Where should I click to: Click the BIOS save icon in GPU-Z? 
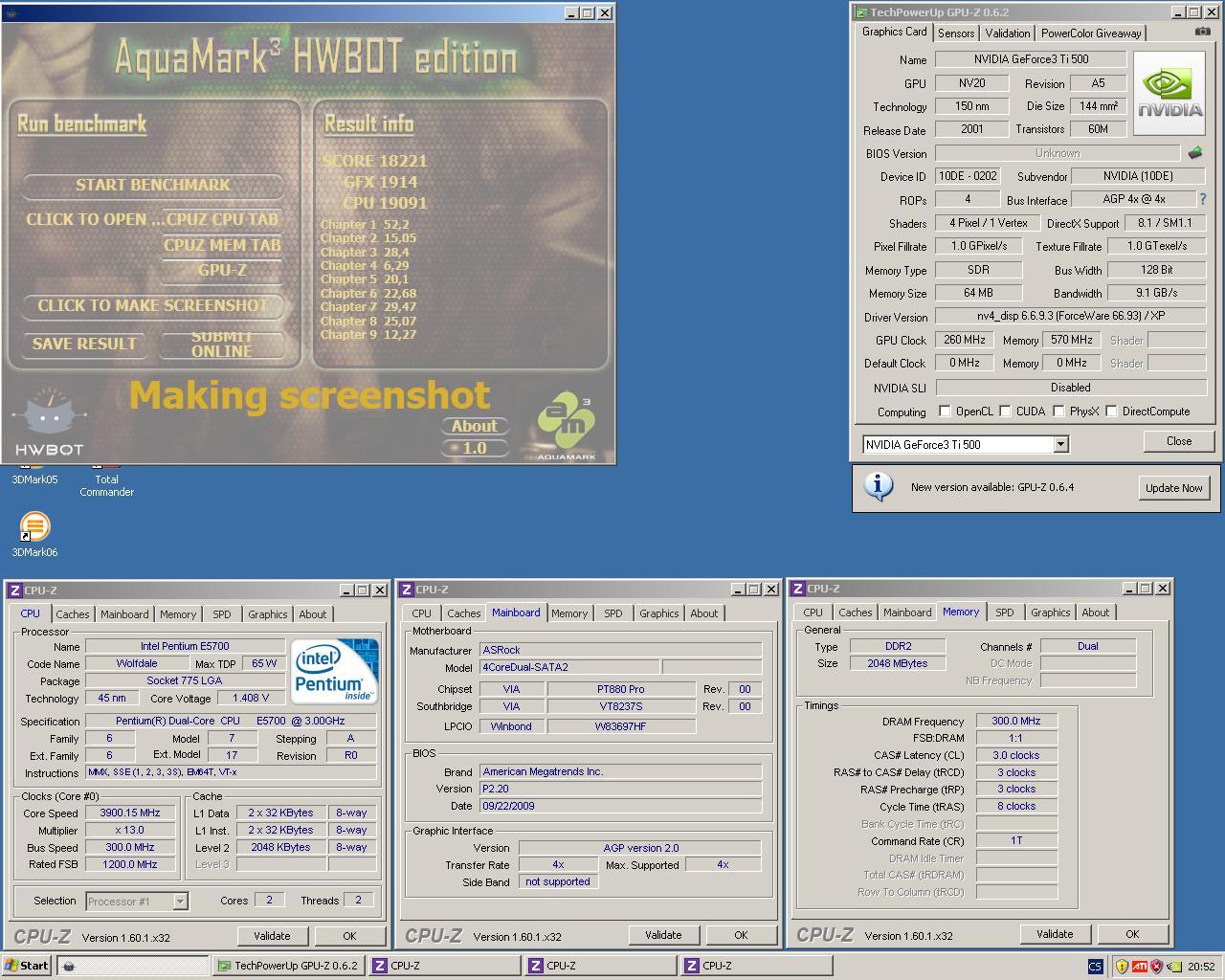coord(1194,152)
